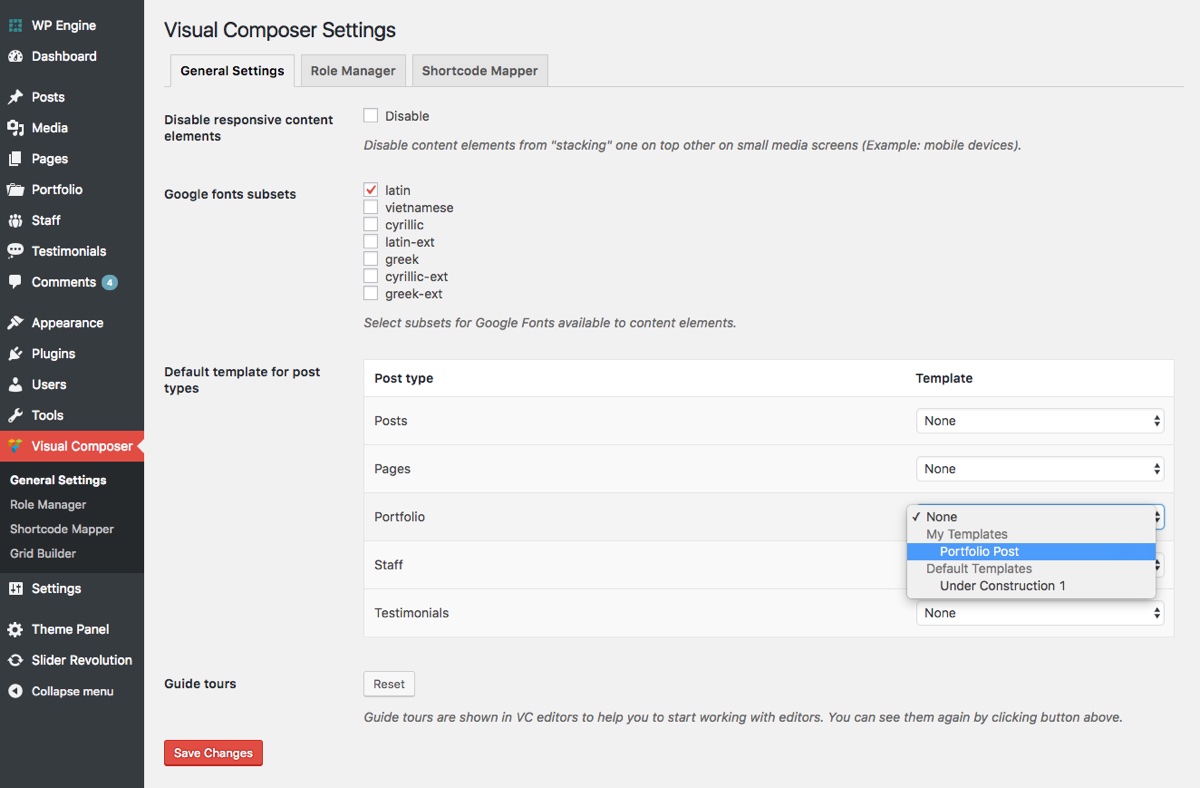Image resolution: width=1200 pixels, height=788 pixels.
Task: Click the Tools wrench icon
Action: click(x=15, y=415)
